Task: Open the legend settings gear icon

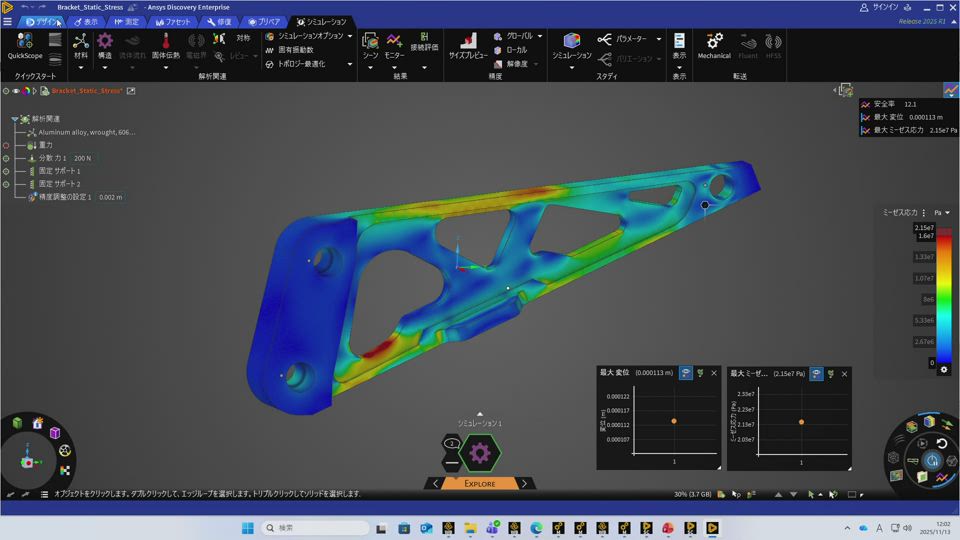Action: pyautogui.click(x=944, y=370)
